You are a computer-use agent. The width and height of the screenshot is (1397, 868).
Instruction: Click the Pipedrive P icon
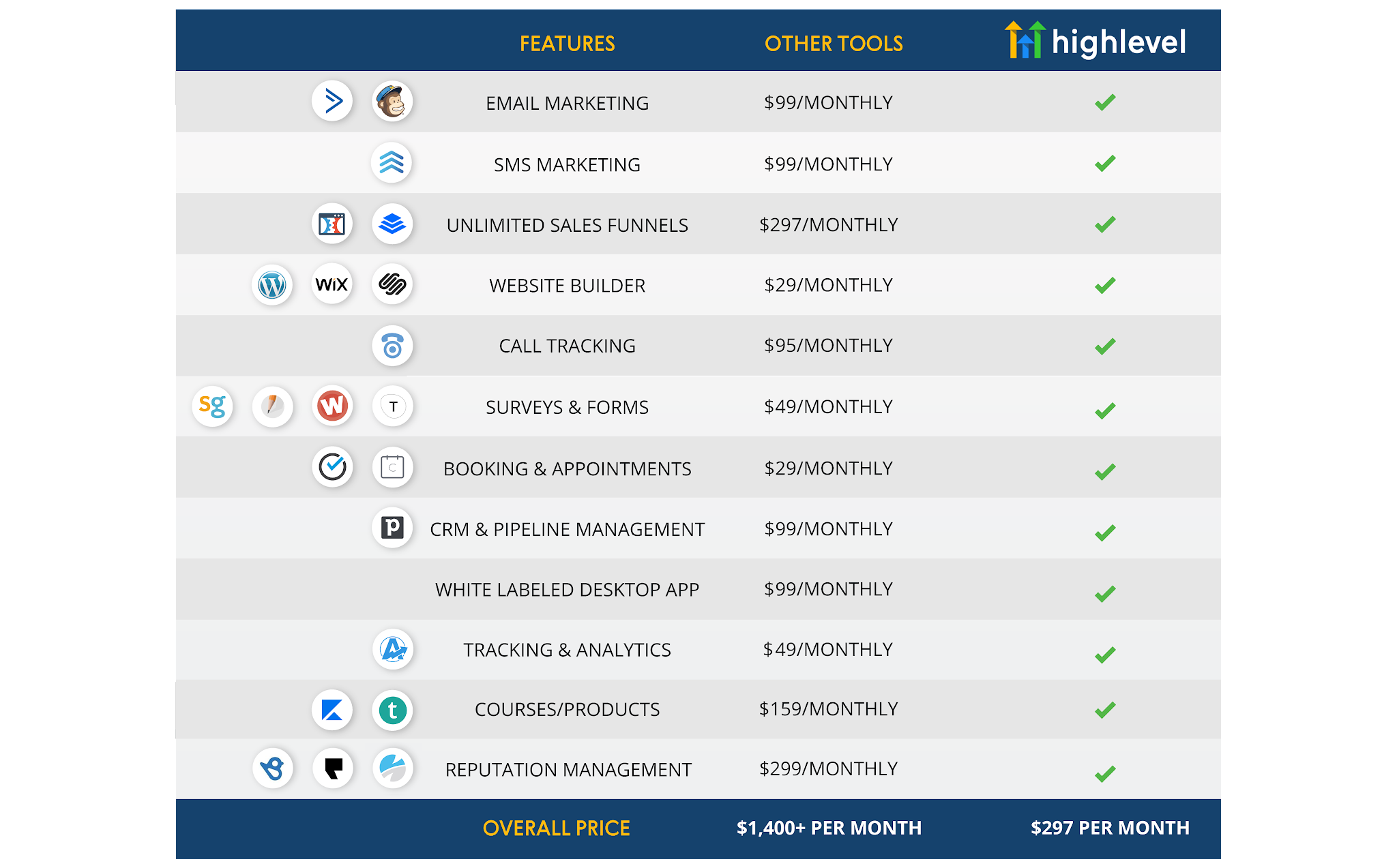click(x=392, y=528)
